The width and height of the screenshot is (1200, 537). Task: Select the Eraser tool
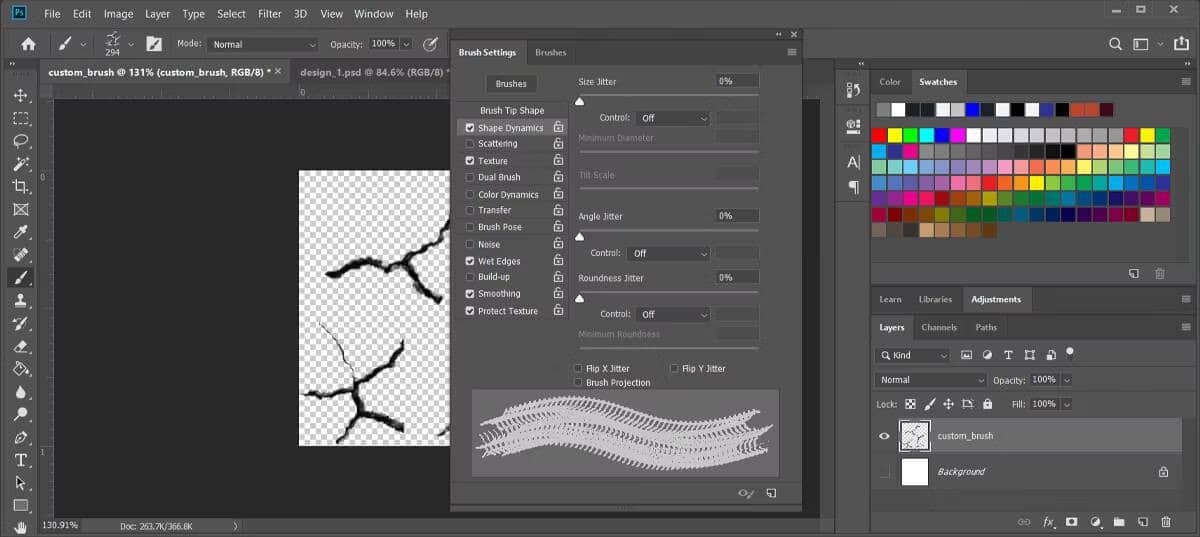[20, 346]
